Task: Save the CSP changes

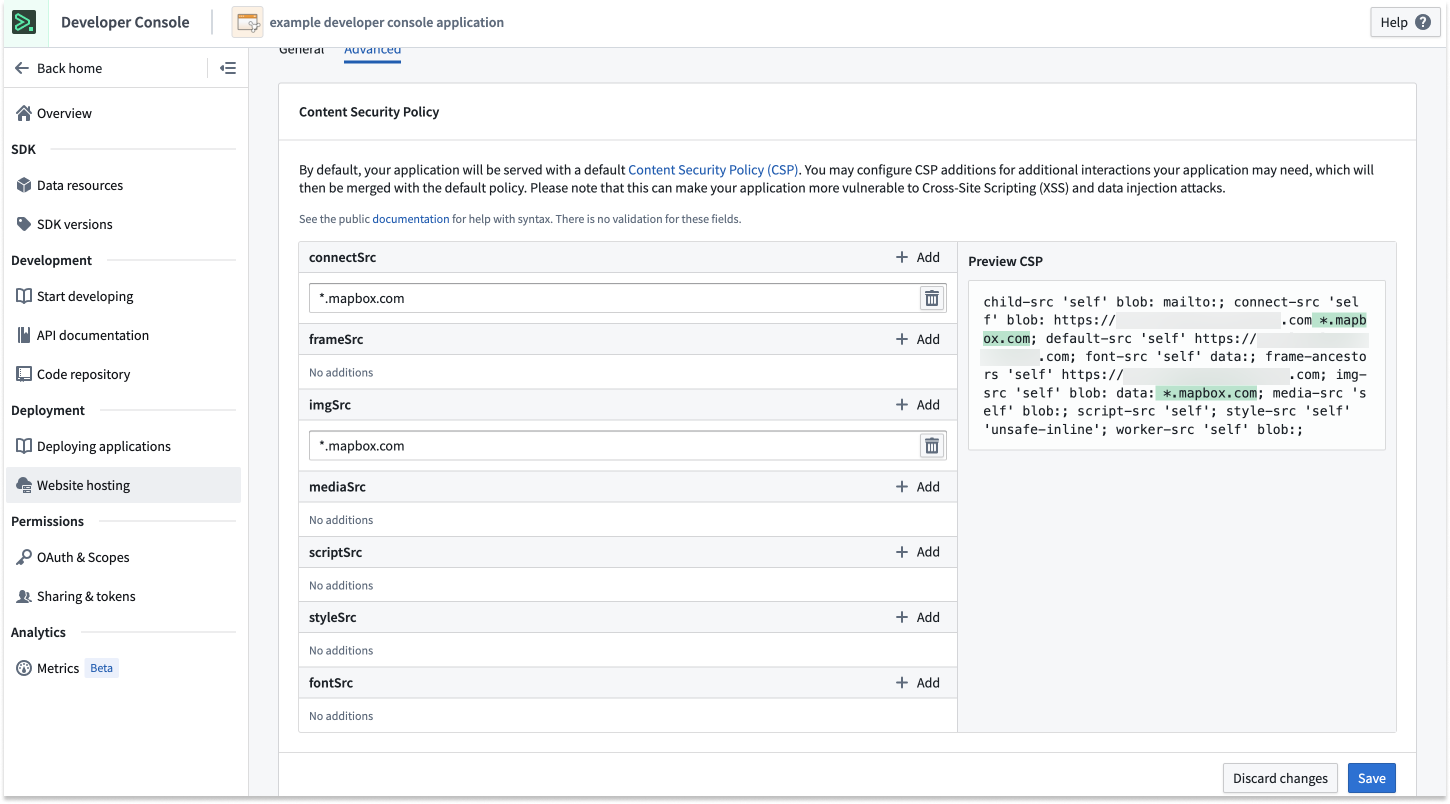Action: tap(1372, 778)
